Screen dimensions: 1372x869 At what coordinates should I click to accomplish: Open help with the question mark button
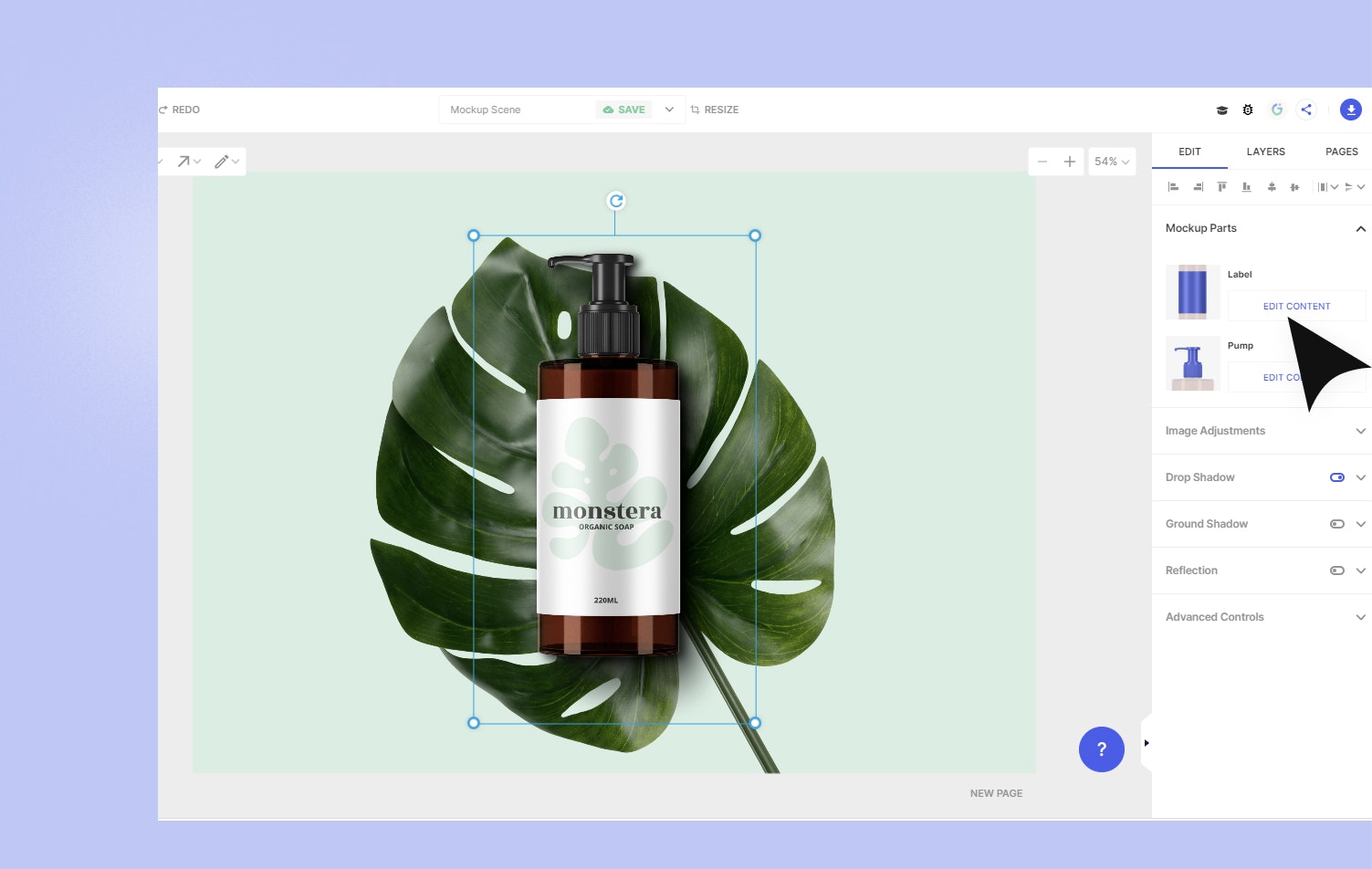[1102, 749]
